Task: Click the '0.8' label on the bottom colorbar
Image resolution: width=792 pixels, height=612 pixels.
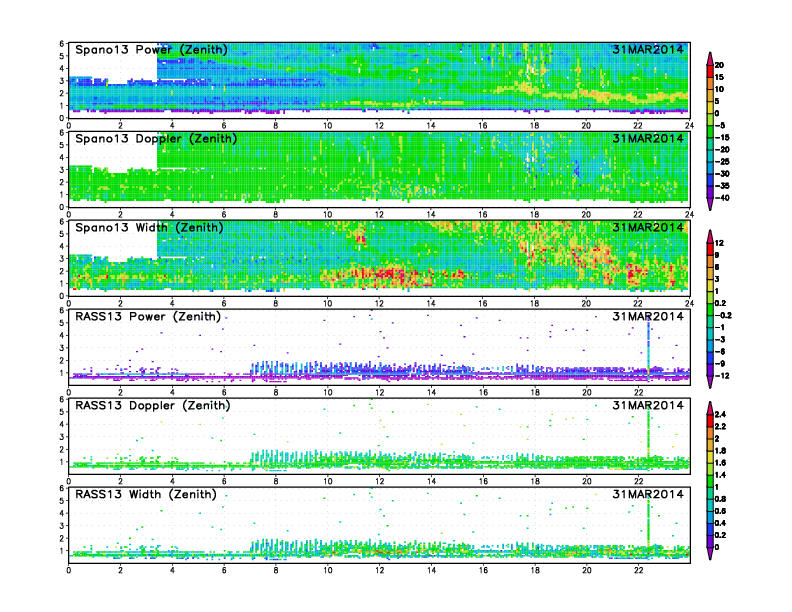Action: click(x=720, y=499)
